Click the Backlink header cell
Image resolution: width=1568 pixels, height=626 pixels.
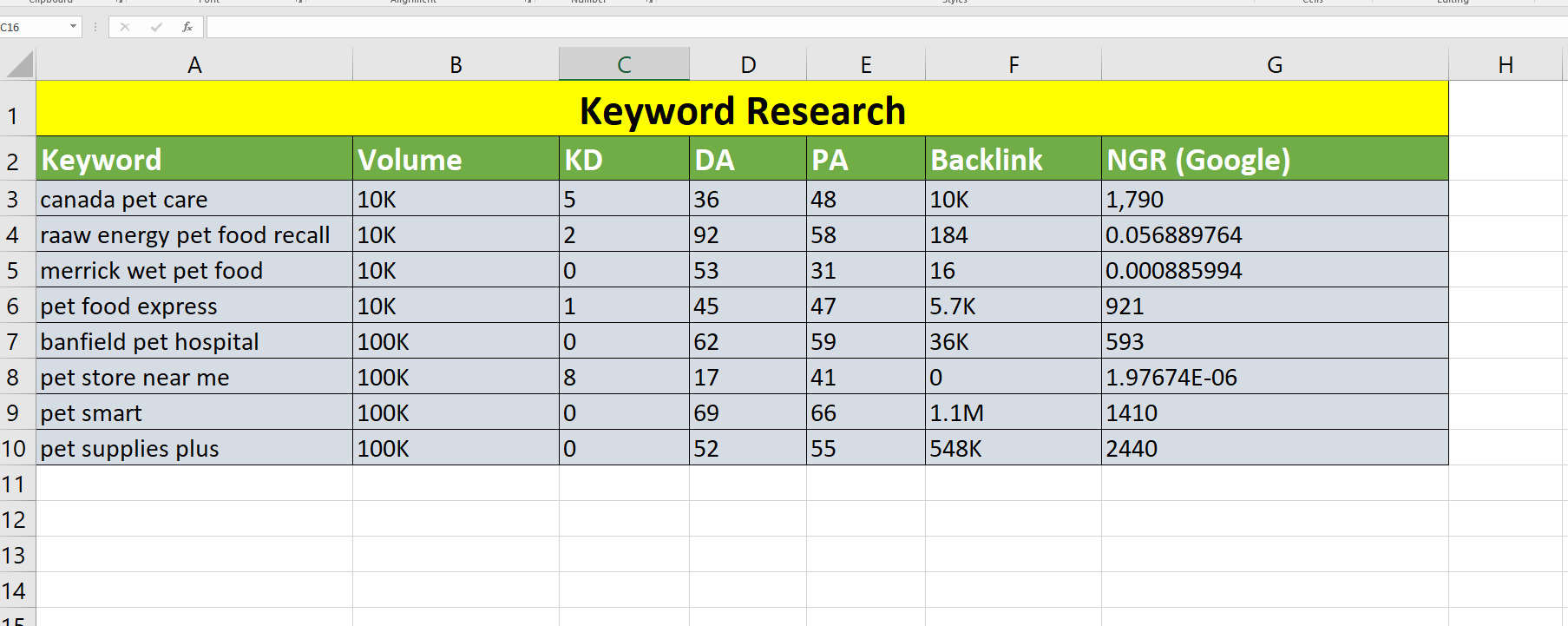1014,159
